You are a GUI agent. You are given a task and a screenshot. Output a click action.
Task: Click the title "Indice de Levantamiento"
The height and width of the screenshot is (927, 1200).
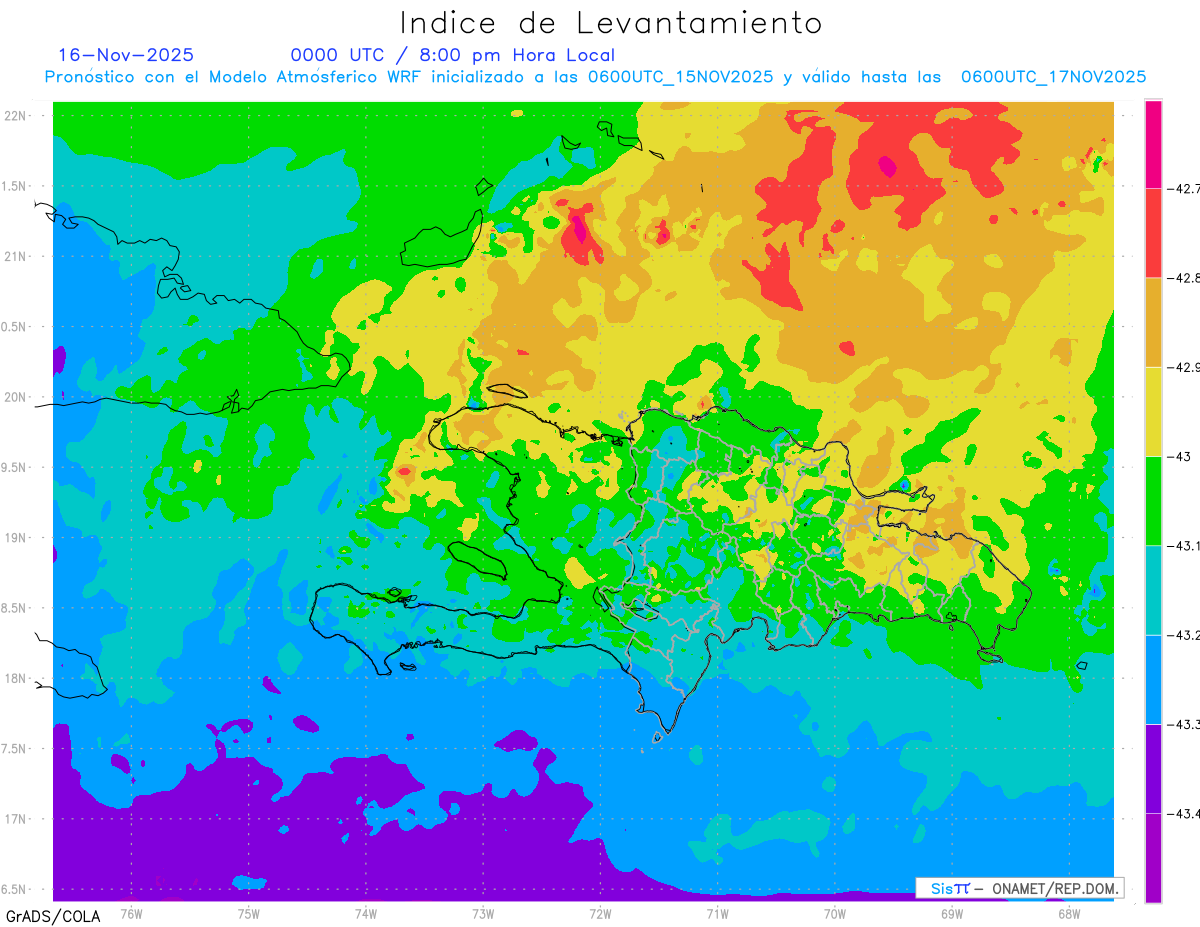coord(611,23)
